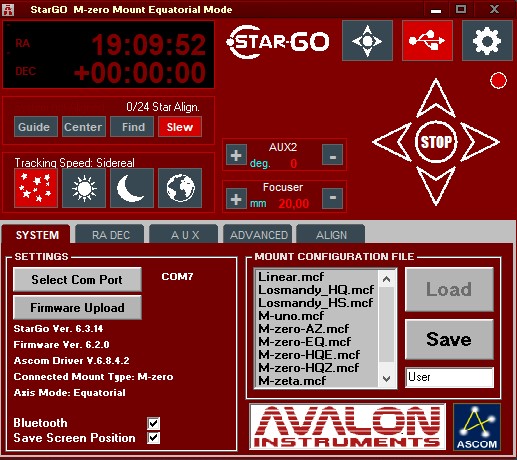Select Guide speed mode

36,127
